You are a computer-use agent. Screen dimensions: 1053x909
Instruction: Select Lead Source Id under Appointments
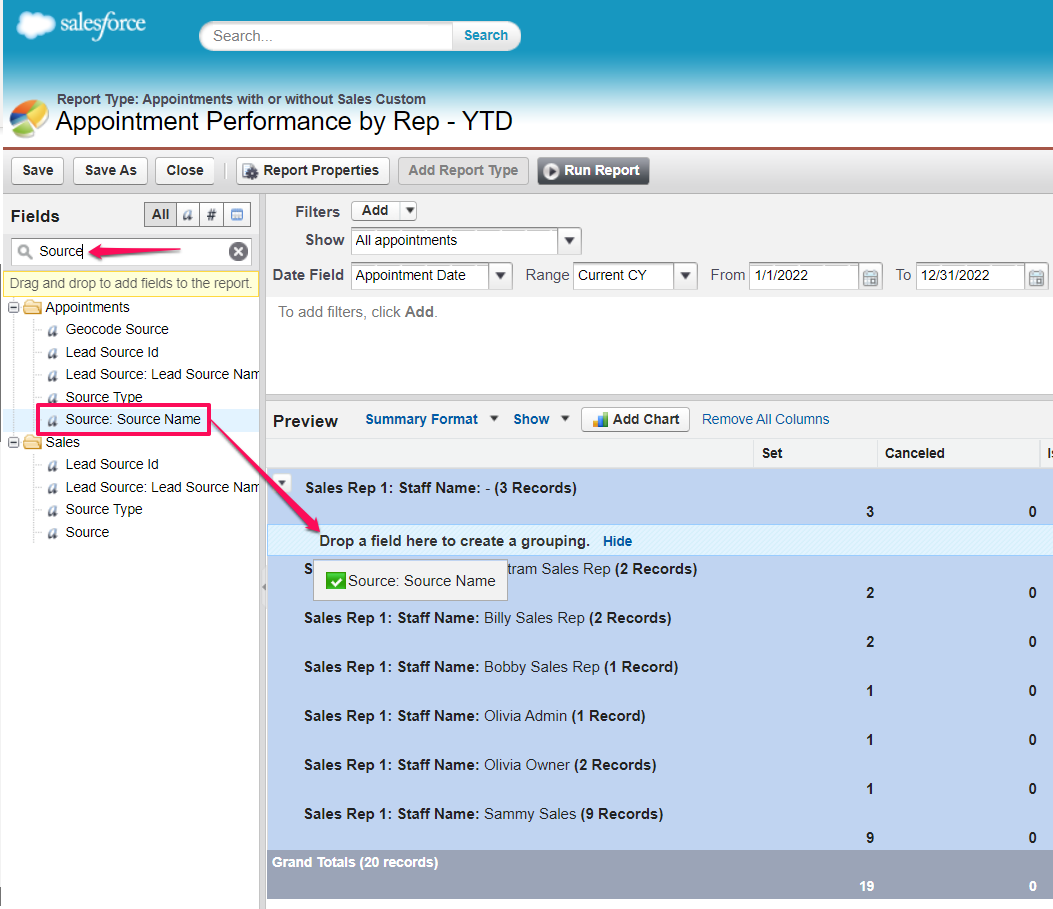click(x=112, y=352)
